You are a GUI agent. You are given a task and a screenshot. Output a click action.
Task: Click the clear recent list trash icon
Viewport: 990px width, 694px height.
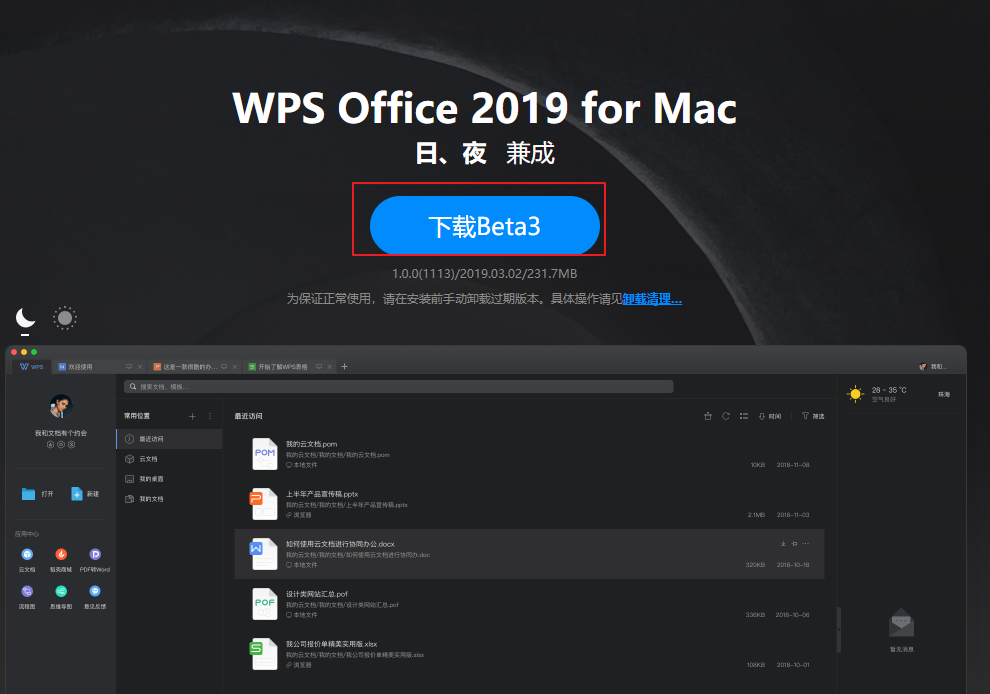(x=708, y=416)
